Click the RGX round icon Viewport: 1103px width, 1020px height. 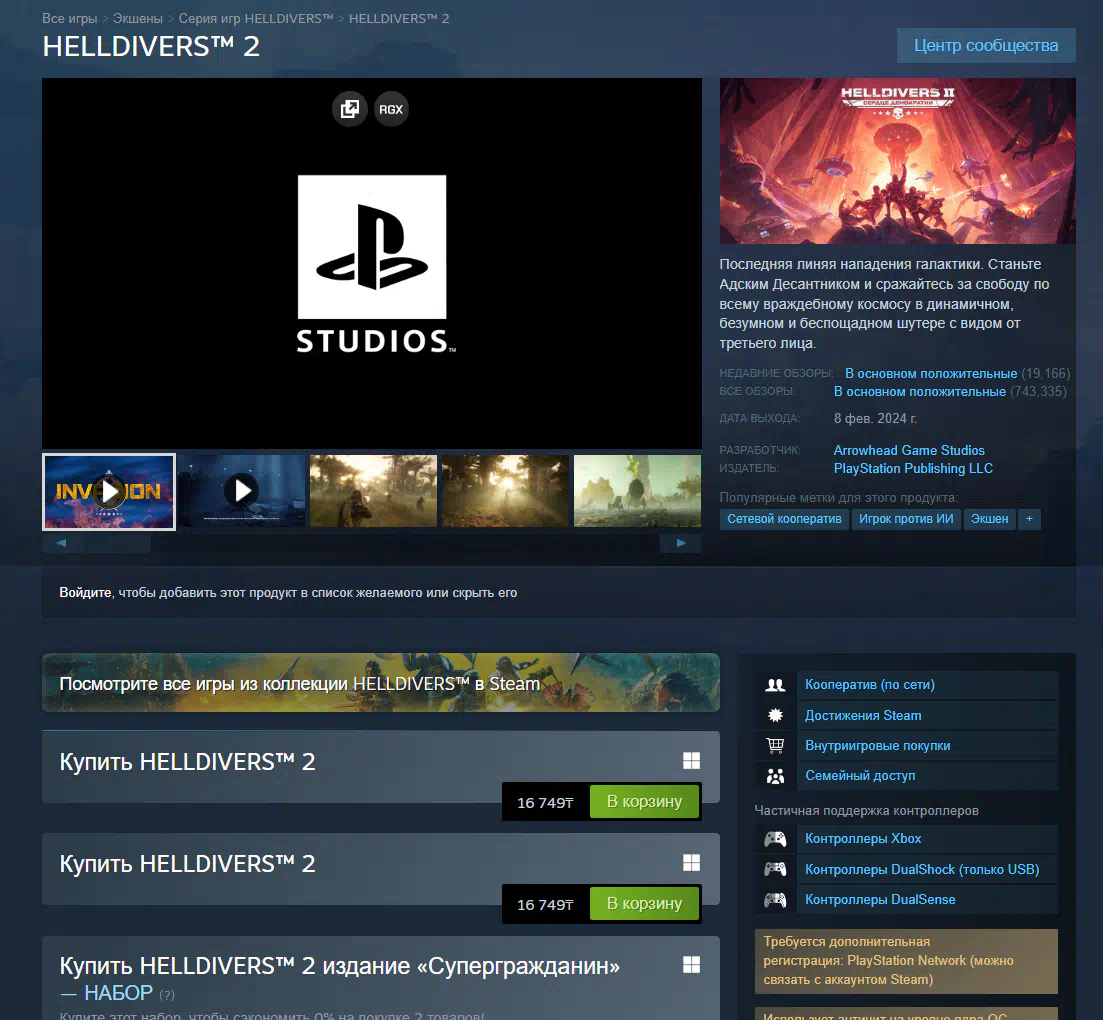coord(391,109)
